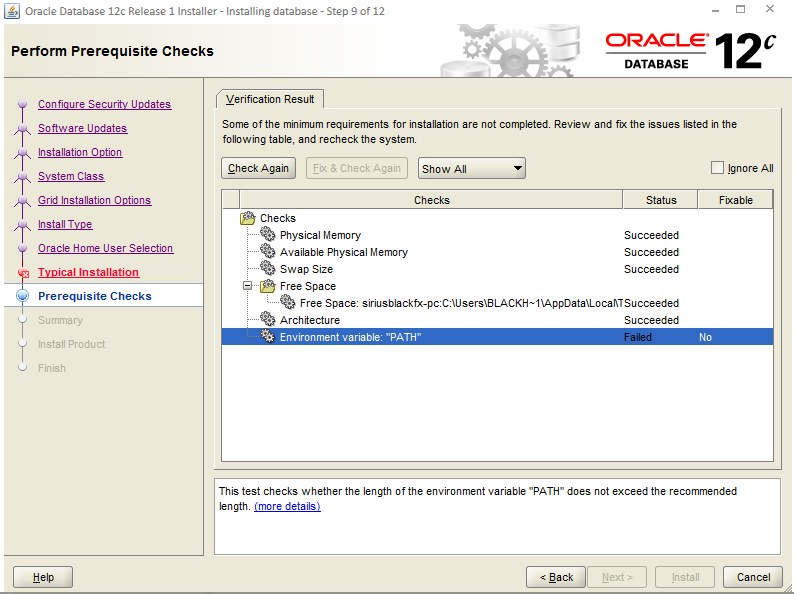The width and height of the screenshot is (794, 594).
Task: Select the Environment variable PATH row
Action: click(x=497, y=337)
